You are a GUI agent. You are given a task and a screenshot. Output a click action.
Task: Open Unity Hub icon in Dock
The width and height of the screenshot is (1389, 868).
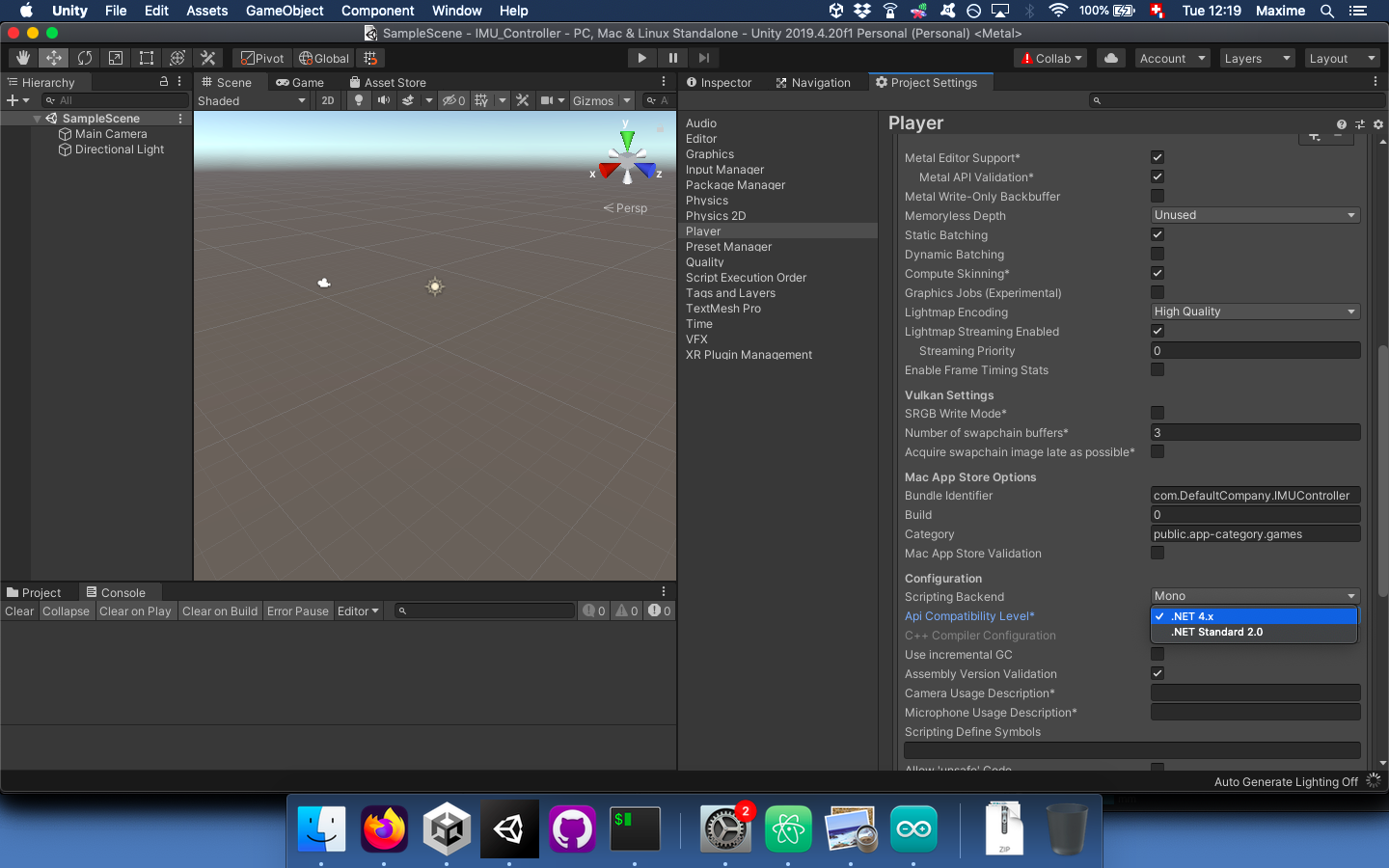coord(447,828)
